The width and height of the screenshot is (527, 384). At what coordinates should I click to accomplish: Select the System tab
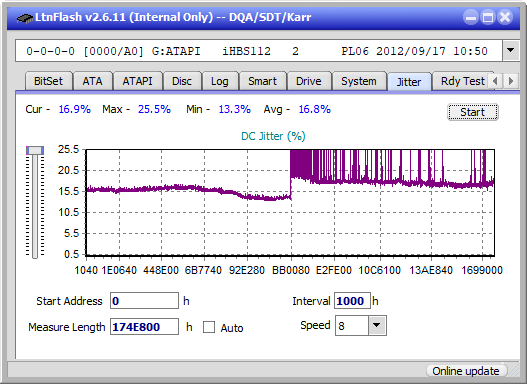pos(359,81)
